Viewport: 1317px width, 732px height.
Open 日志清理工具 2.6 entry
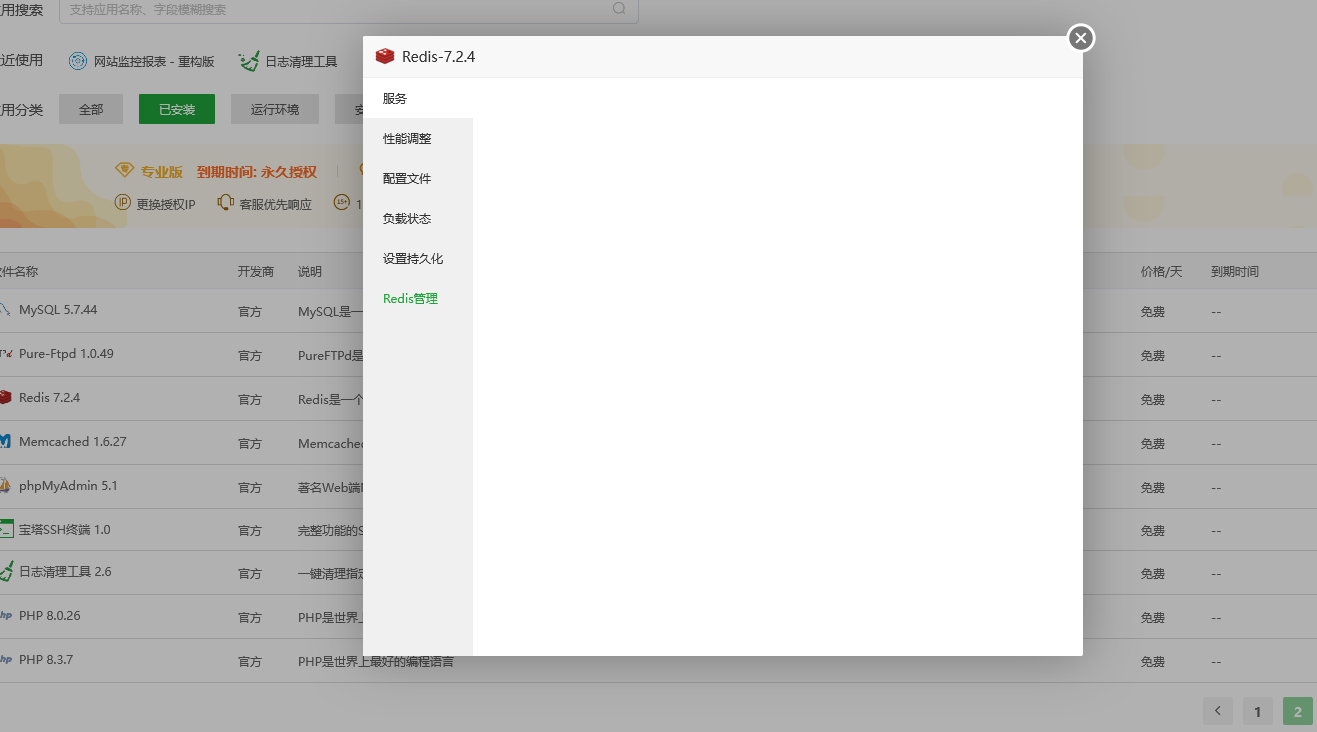pyautogui.click(x=65, y=572)
